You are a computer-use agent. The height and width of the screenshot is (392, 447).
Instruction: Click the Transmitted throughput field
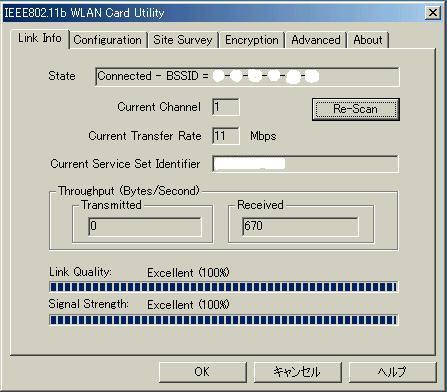145,227
